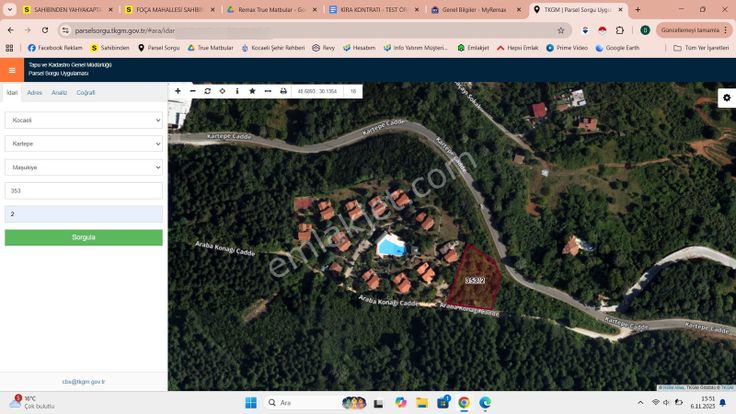Click the cbs@tkgm.gov.tr email link
The width and height of the screenshot is (736, 414).
[x=83, y=381]
